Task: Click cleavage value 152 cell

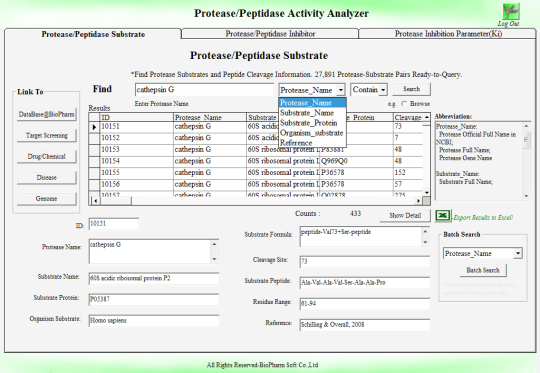Action: (408, 173)
